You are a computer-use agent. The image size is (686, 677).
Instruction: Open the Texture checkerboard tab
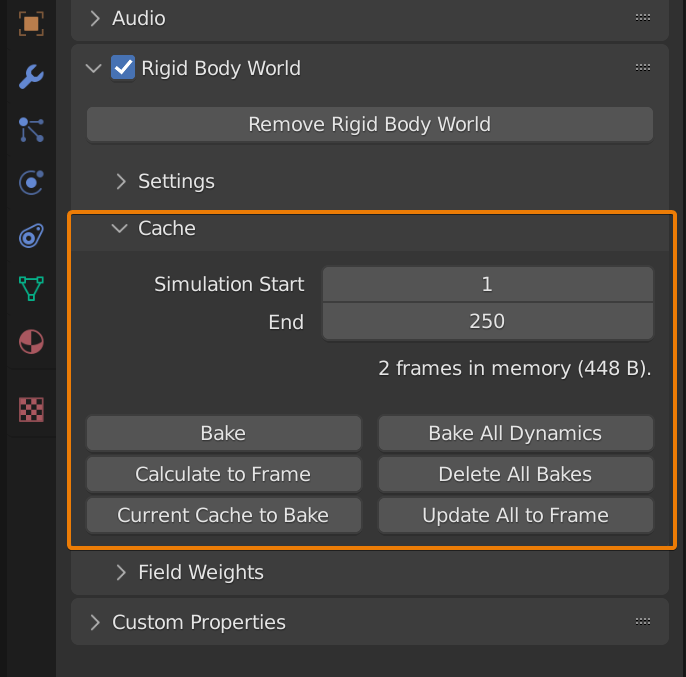click(x=31, y=408)
